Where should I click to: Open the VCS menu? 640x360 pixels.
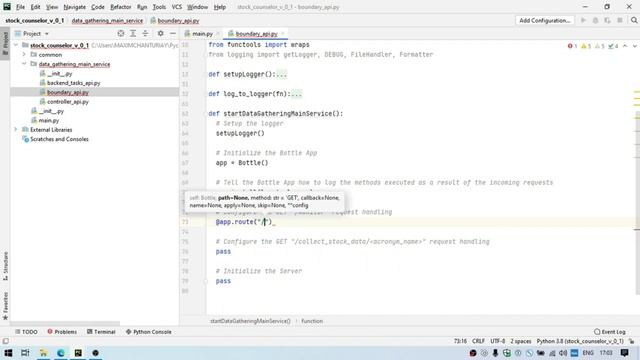177,7
